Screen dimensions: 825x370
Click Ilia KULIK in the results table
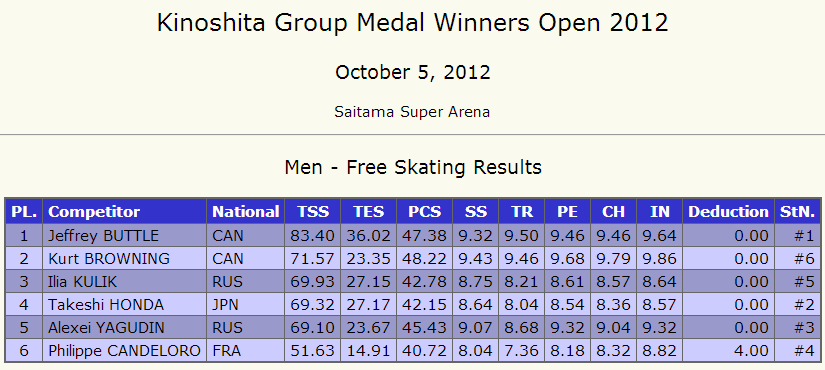83,282
